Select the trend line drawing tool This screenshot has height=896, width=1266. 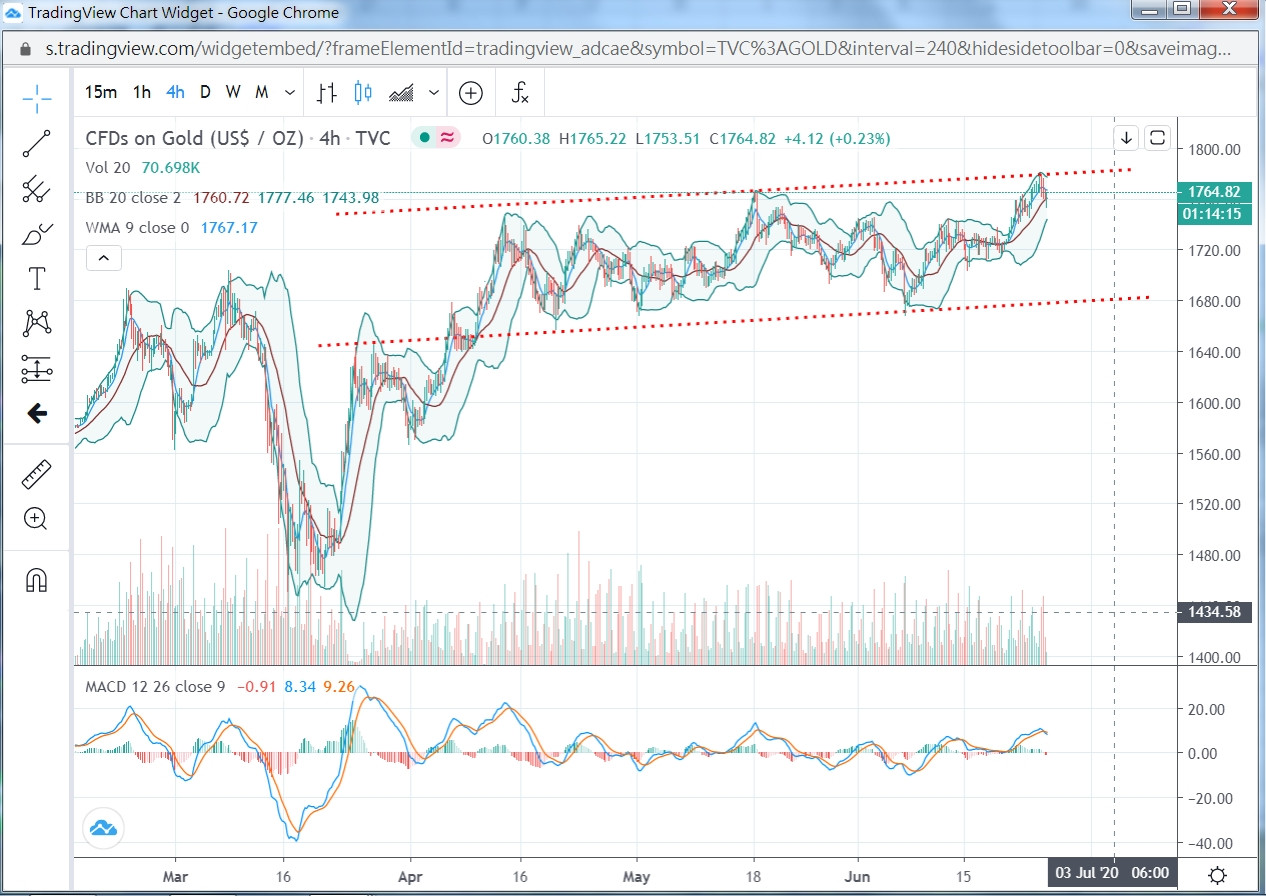point(37,144)
